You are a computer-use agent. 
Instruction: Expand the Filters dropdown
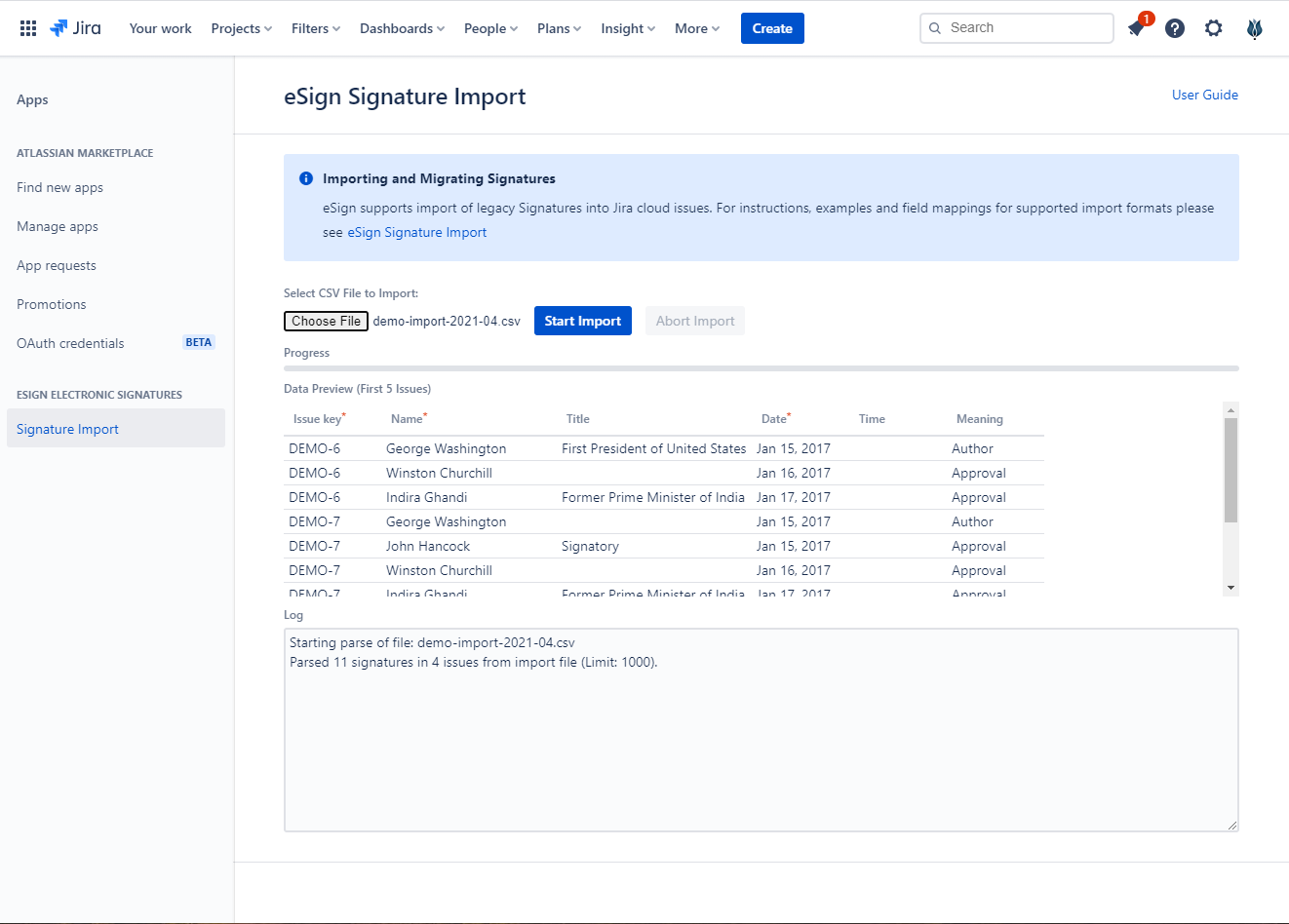(315, 28)
